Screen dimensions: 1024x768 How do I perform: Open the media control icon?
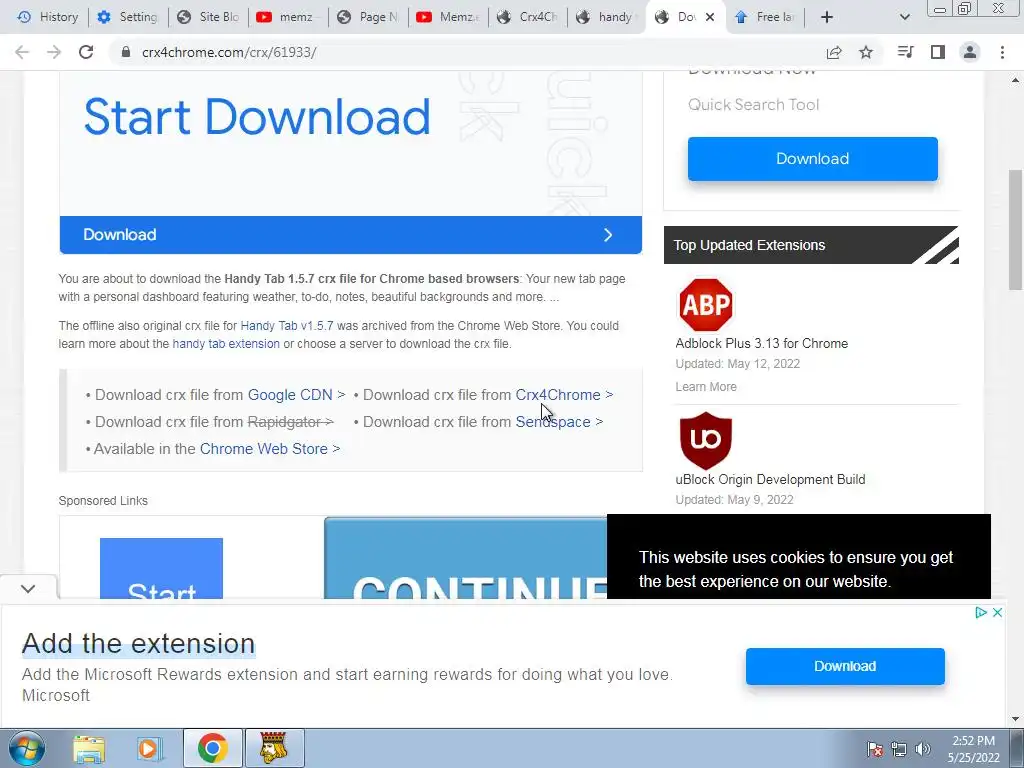coord(905,52)
